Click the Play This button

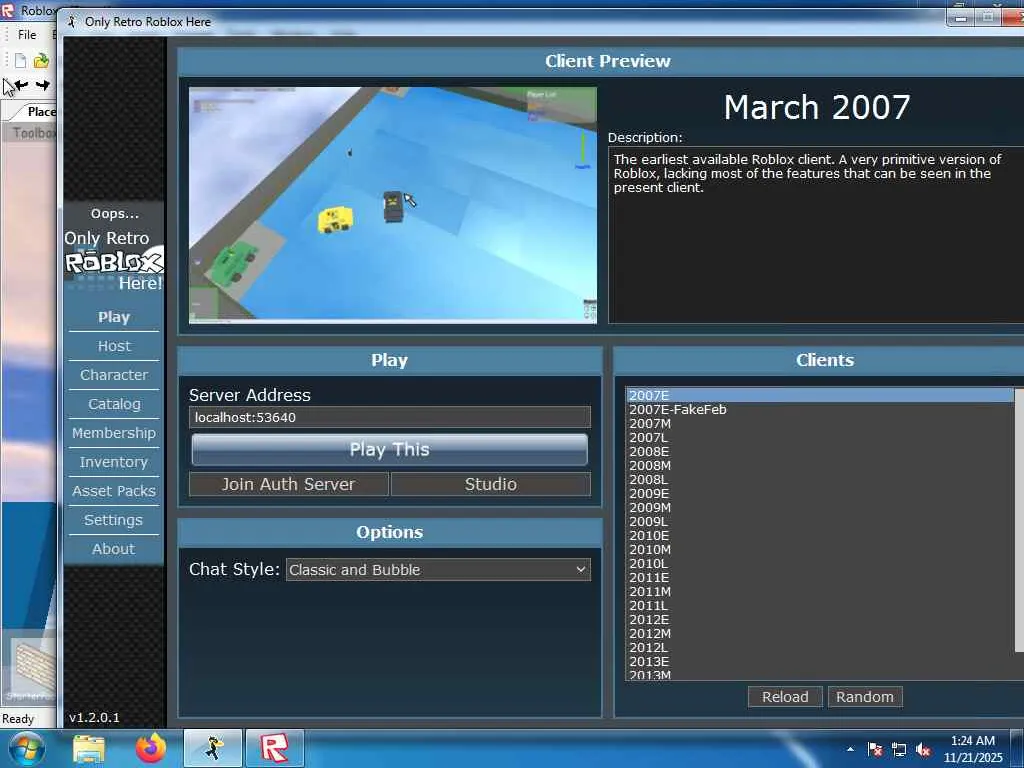pyautogui.click(x=390, y=449)
